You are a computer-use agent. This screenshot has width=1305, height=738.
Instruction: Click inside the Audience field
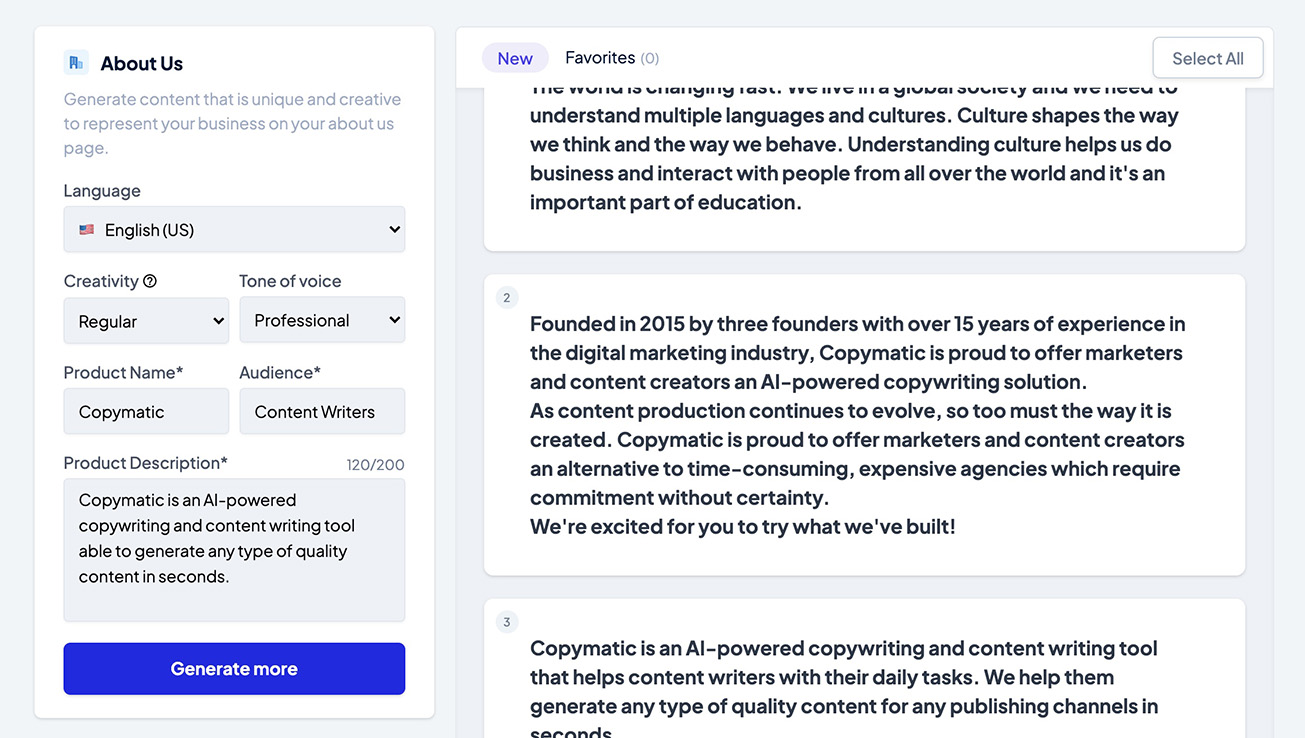(322, 411)
